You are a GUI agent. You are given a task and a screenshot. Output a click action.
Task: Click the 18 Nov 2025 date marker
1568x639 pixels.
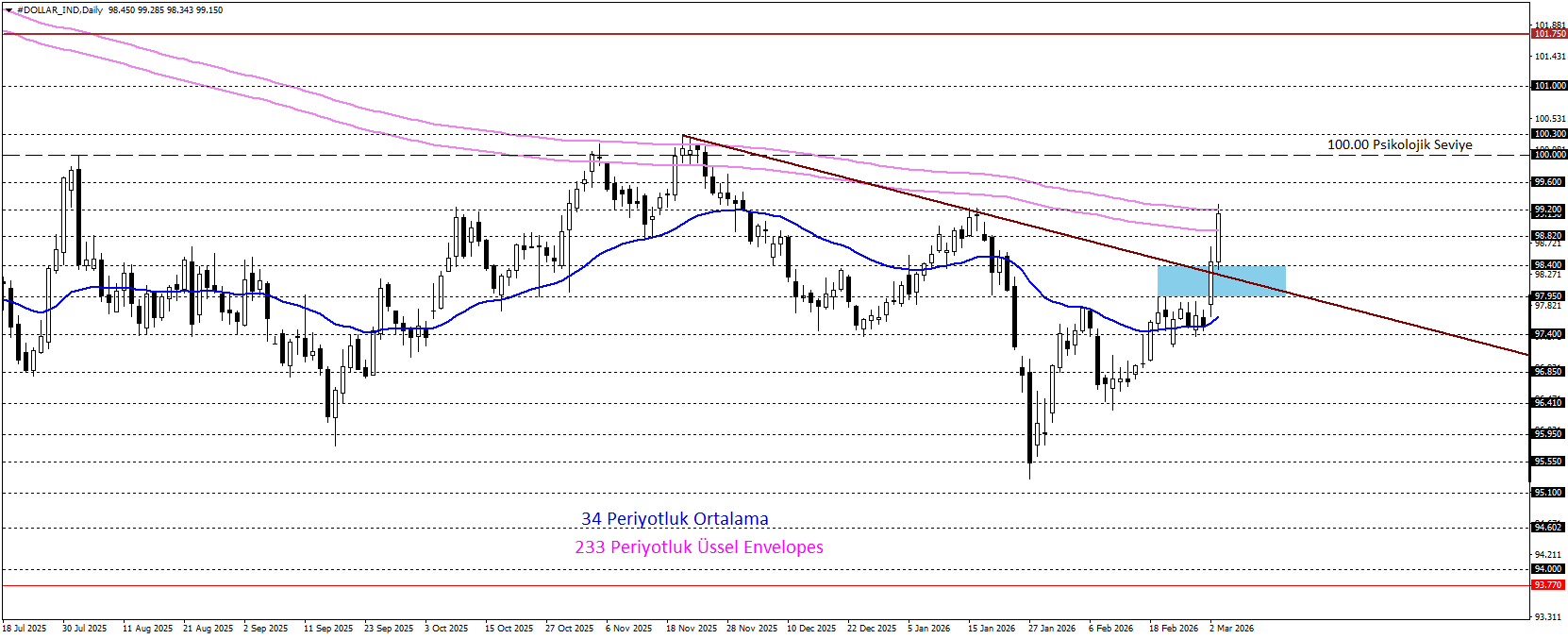[692, 629]
